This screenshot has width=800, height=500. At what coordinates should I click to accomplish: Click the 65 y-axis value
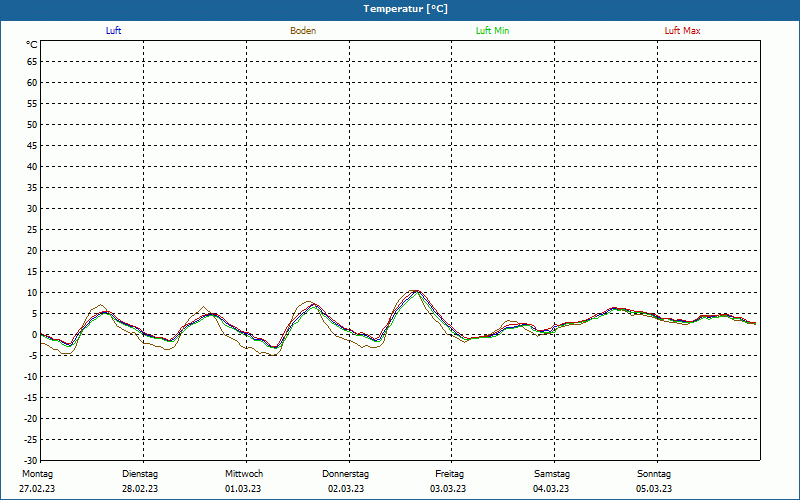click(32, 62)
